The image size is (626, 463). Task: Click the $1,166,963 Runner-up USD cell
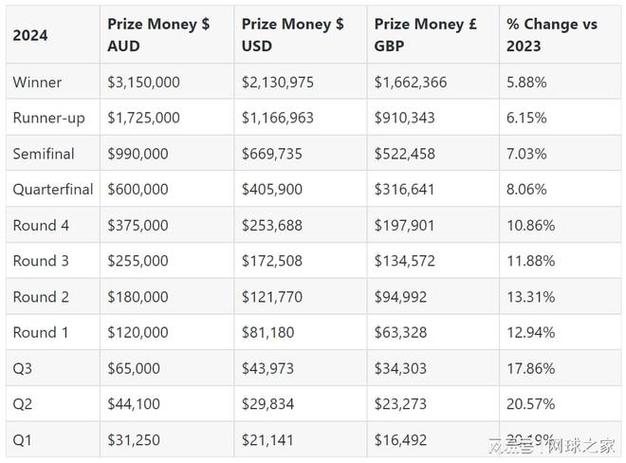278,118
